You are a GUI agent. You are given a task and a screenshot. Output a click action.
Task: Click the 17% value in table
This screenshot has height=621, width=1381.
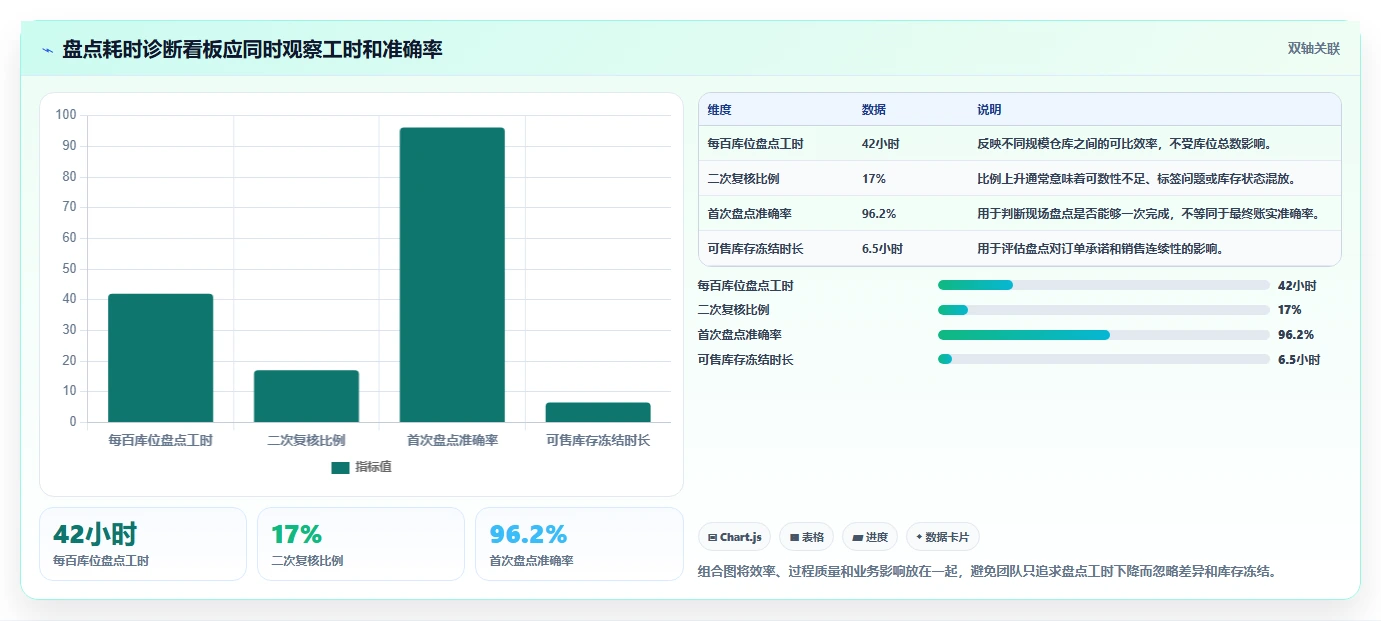(x=873, y=179)
